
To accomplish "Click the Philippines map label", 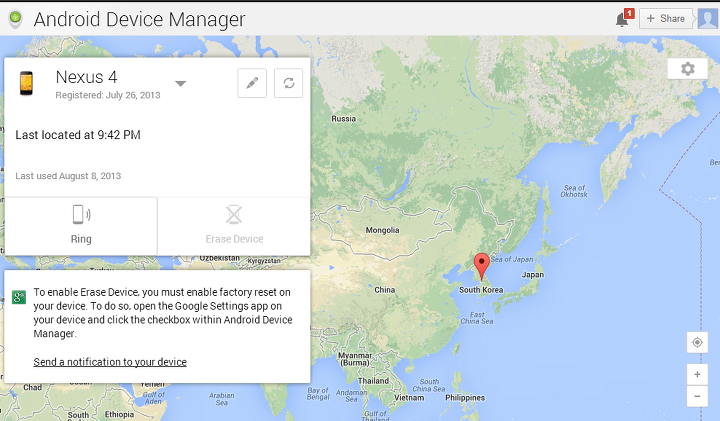I will [465, 398].
